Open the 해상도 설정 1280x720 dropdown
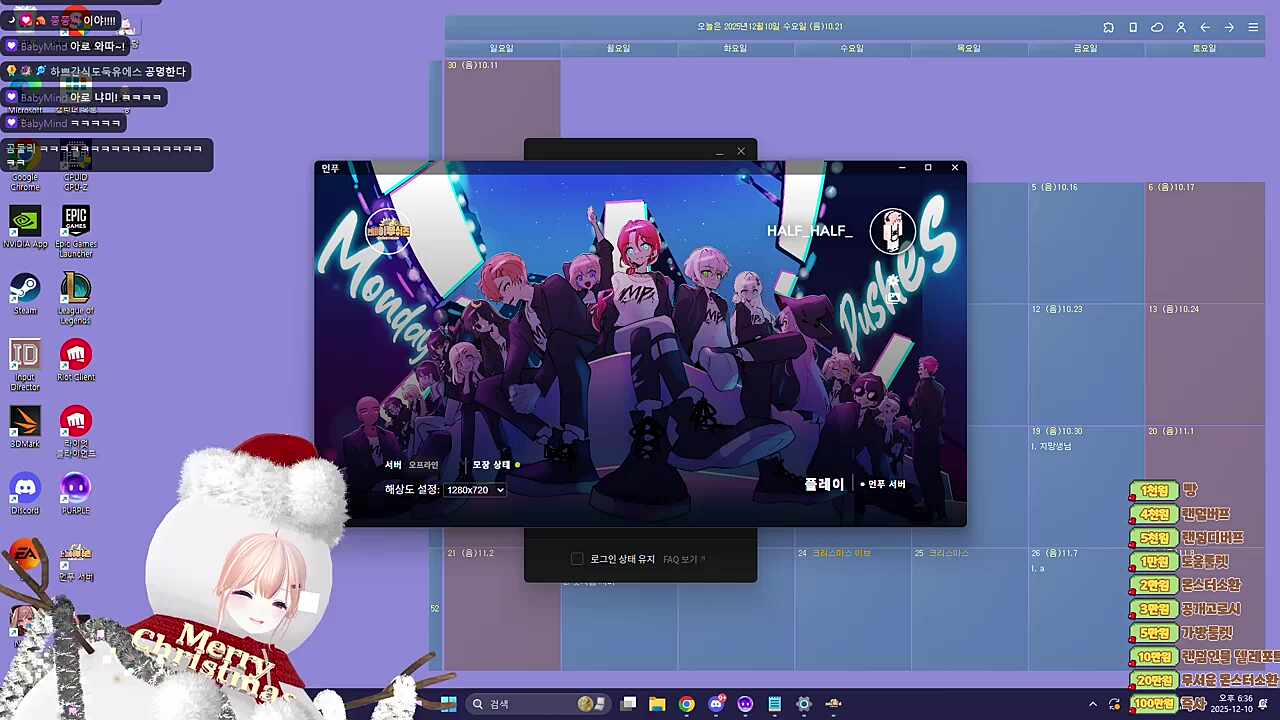The height and width of the screenshot is (720, 1280). click(475, 490)
